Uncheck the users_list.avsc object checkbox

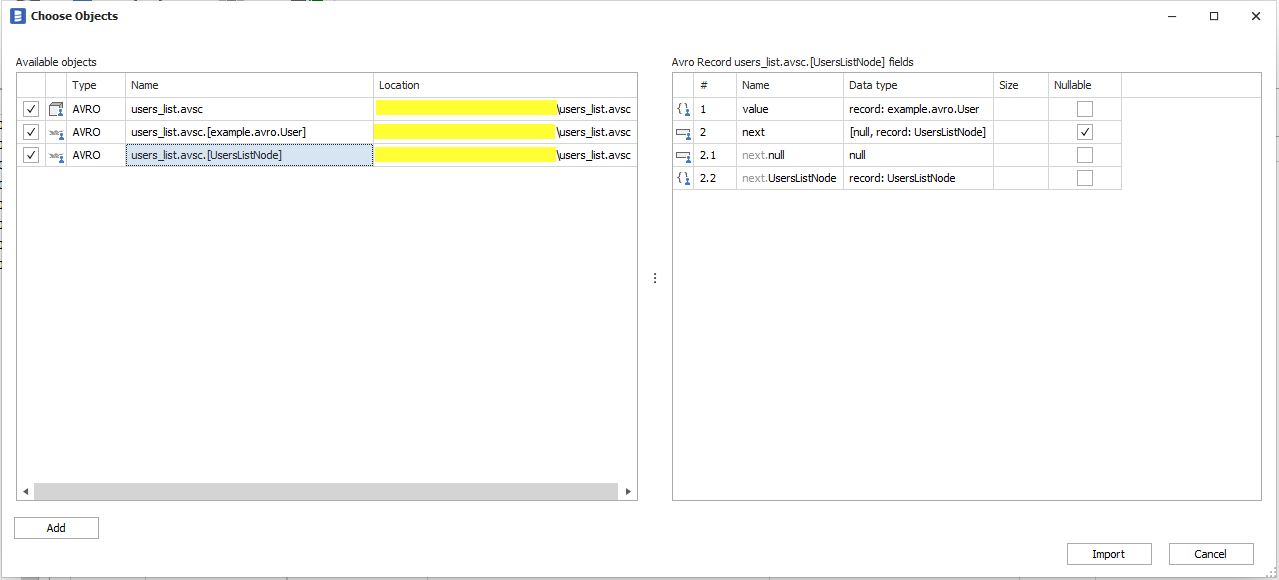(31, 109)
